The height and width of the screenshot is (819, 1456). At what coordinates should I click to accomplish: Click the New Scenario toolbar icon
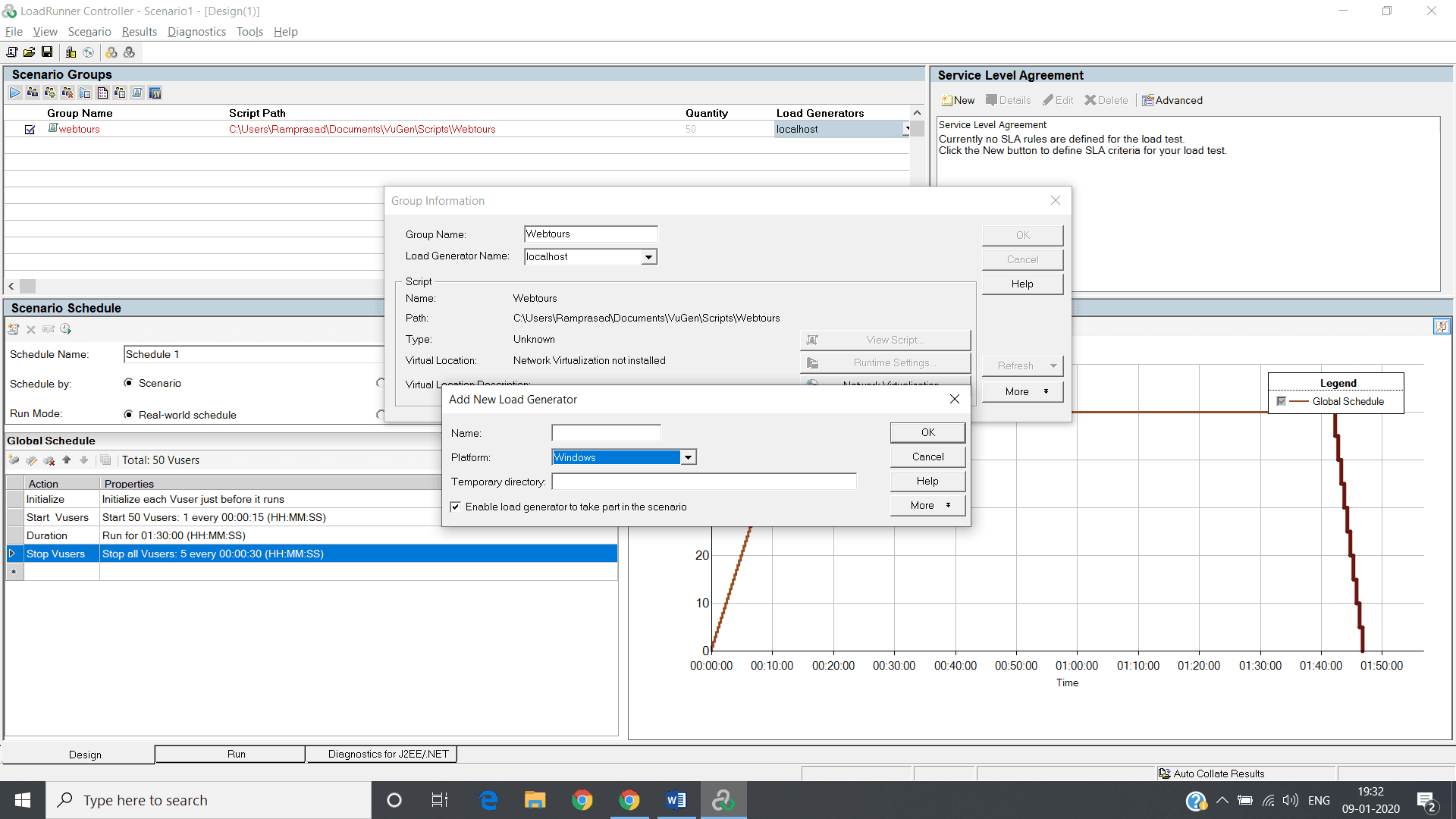pyautogui.click(x=11, y=52)
